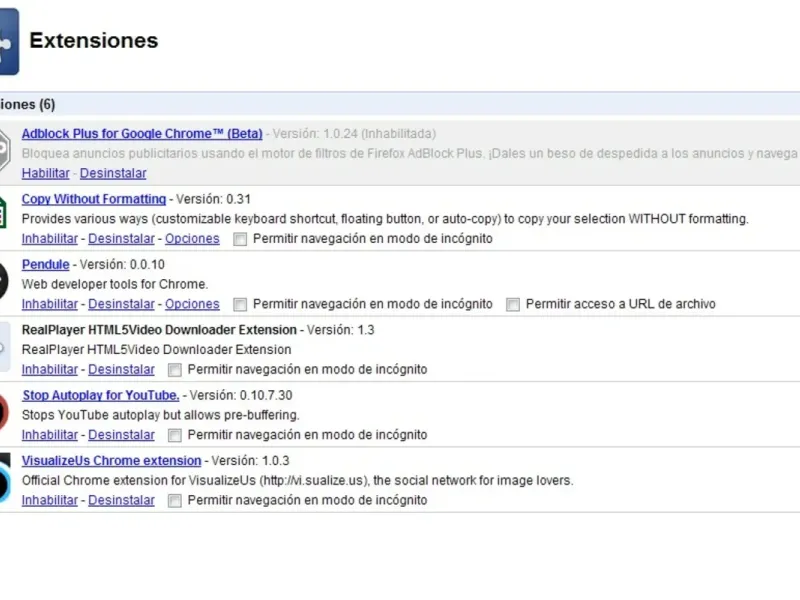The width and height of the screenshot is (800, 600).
Task: Click the VisualizeUs extension icon
Action: [5, 478]
